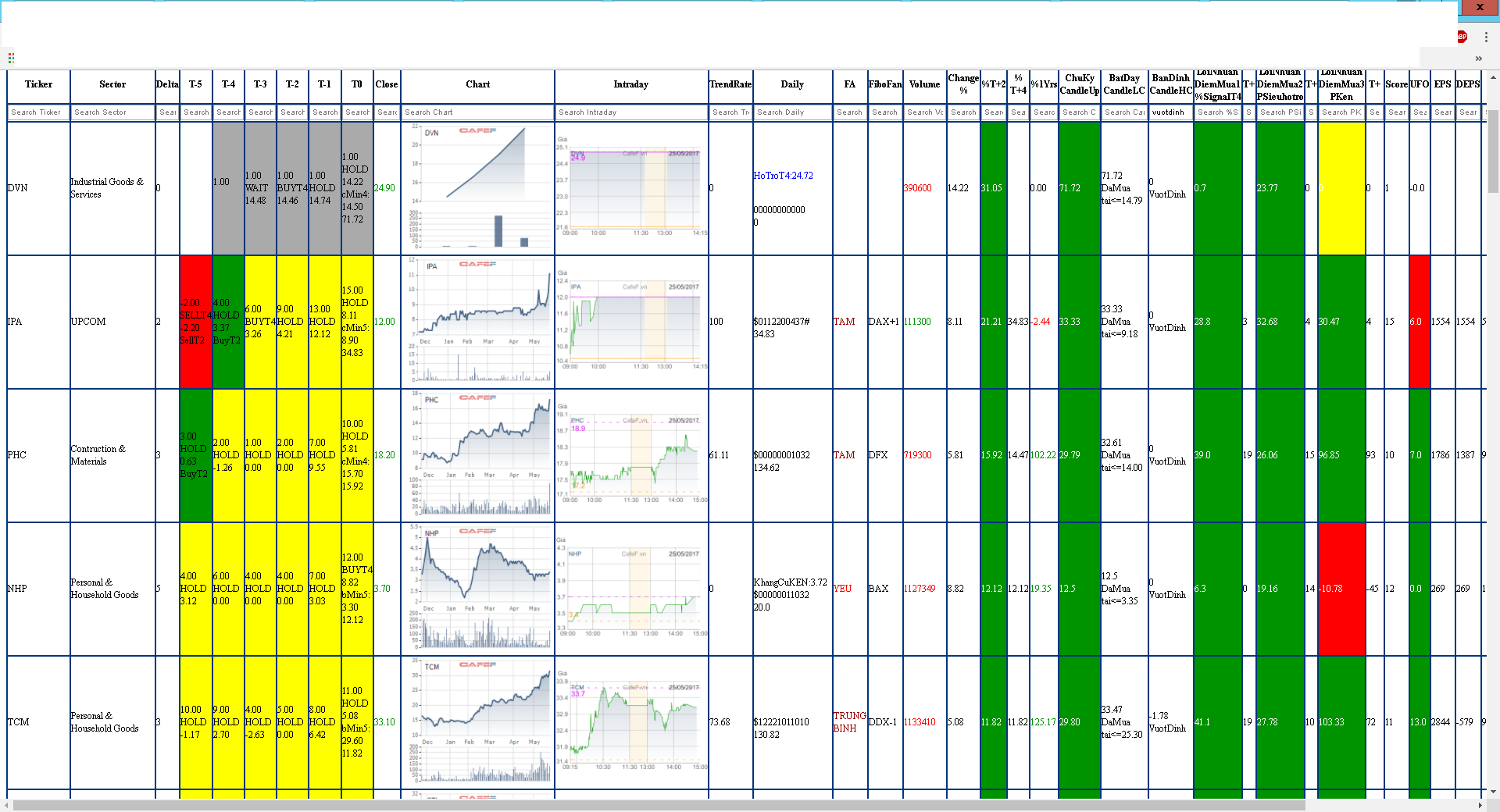Image resolution: width=1500 pixels, height=812 pixels.
Task: Expand the bookmarks overflow chevron
Action: [x=1478, y=59]
